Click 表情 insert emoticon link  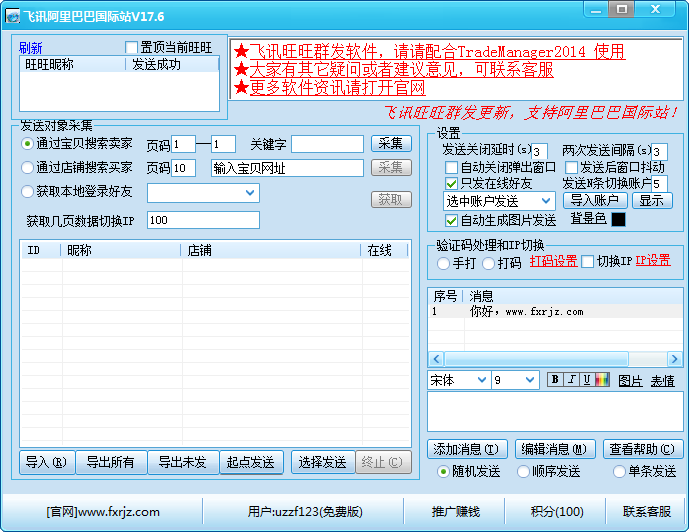(x=663, y=381)
